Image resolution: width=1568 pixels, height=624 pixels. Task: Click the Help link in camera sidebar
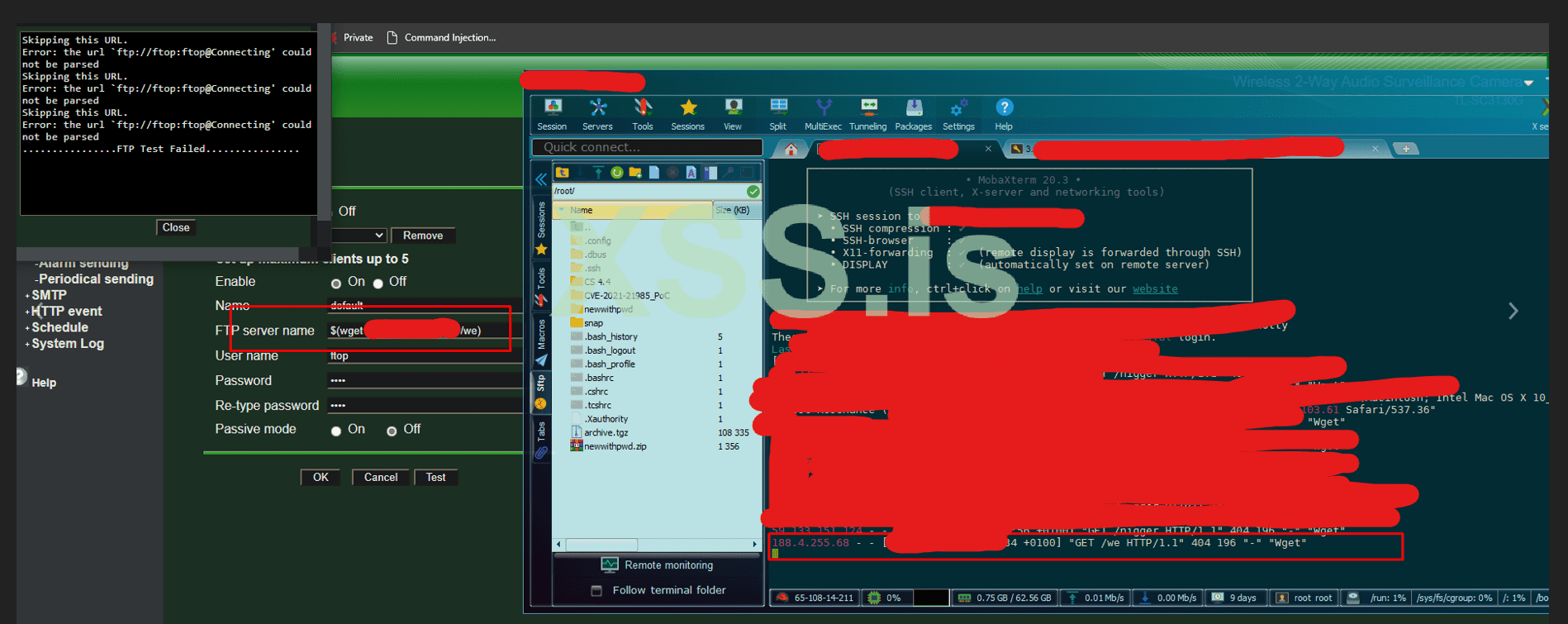tap(44, 383)
